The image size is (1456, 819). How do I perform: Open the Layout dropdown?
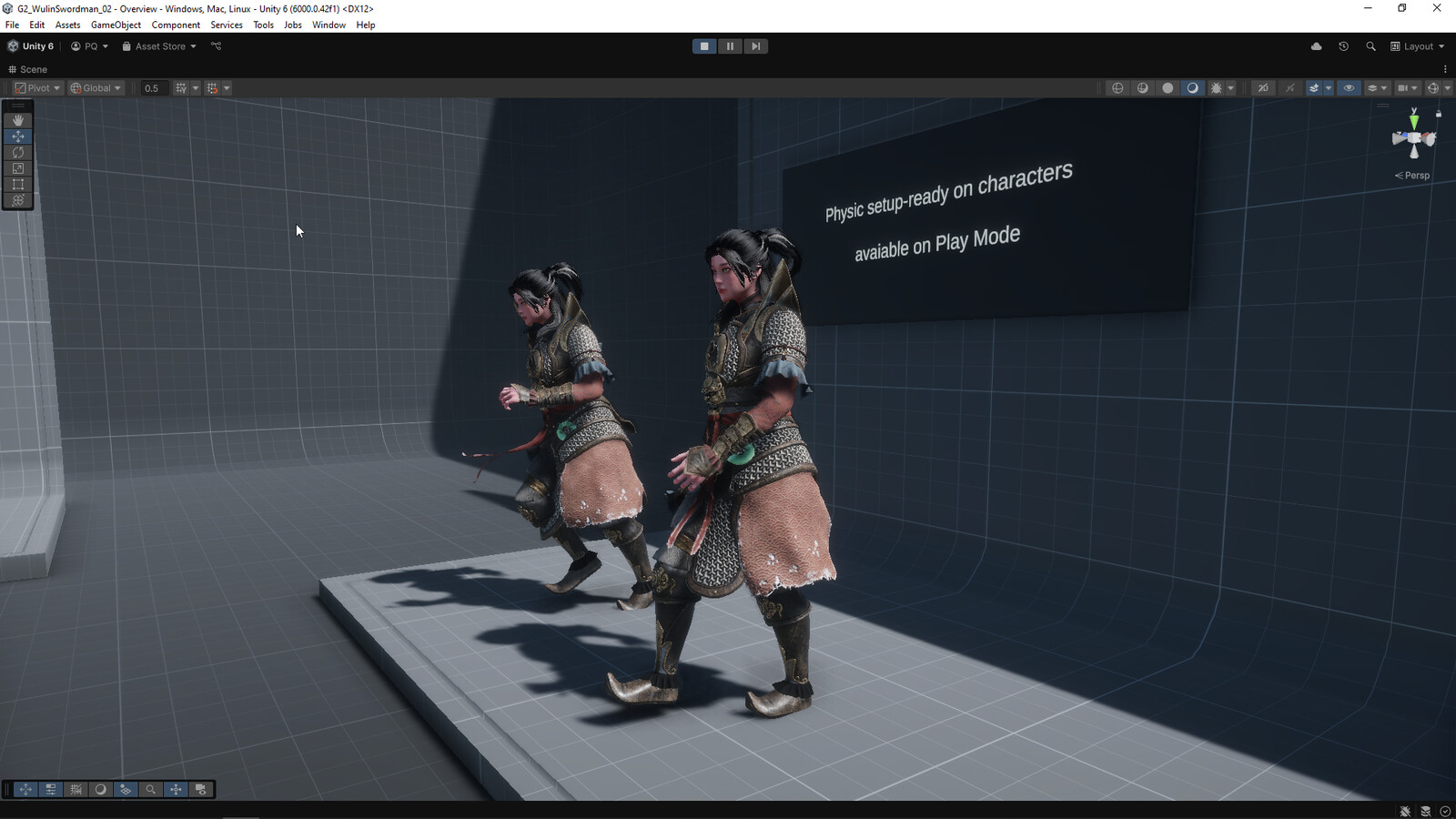click(1417, 46)
